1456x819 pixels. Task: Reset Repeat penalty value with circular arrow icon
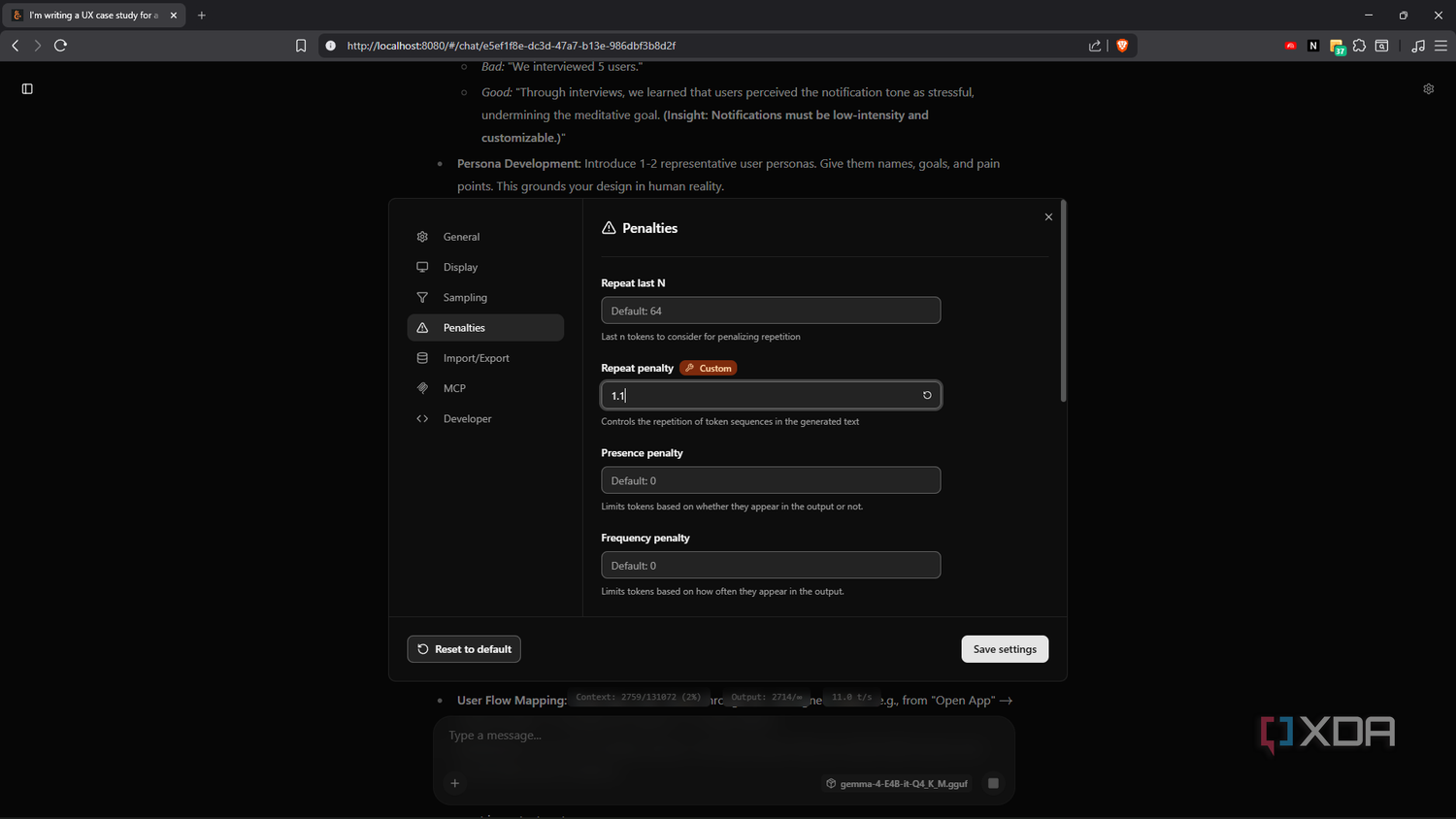point(927,395)
